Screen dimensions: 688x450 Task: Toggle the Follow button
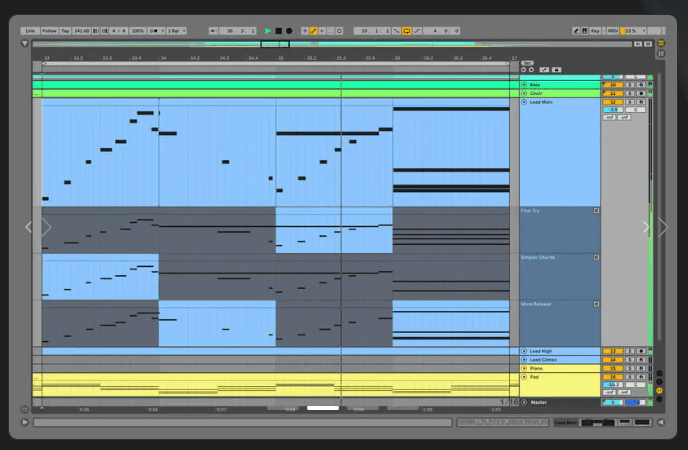pyautogui.click(x=49, y=31)
